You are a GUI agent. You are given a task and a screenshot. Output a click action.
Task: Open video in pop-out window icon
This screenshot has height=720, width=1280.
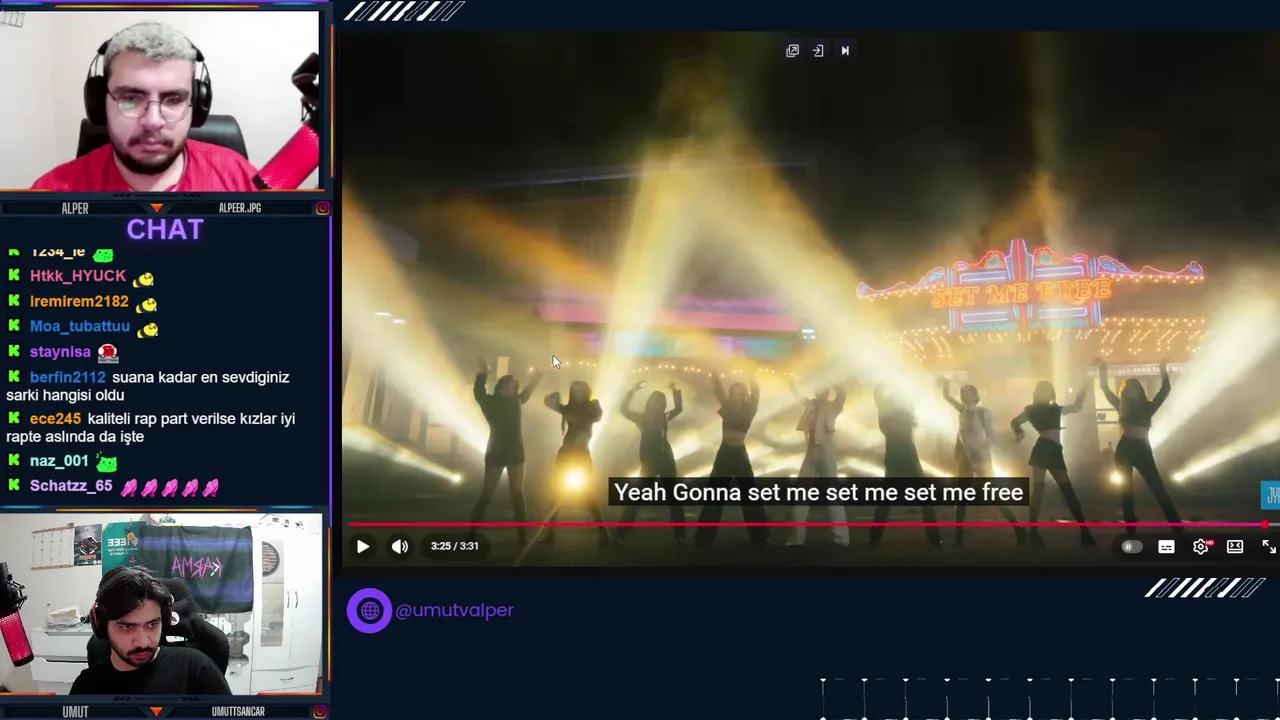(x=792, y=51)
